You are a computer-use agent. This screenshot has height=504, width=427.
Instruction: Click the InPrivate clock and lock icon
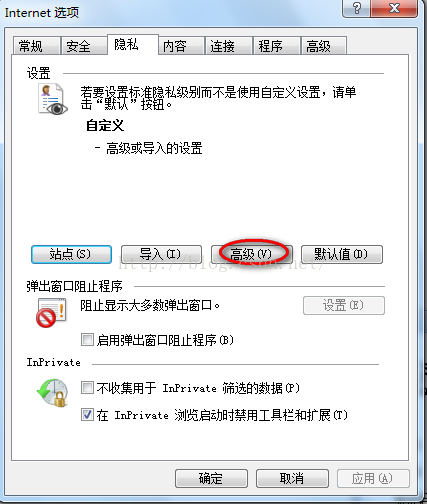click(x=53, y=393)
